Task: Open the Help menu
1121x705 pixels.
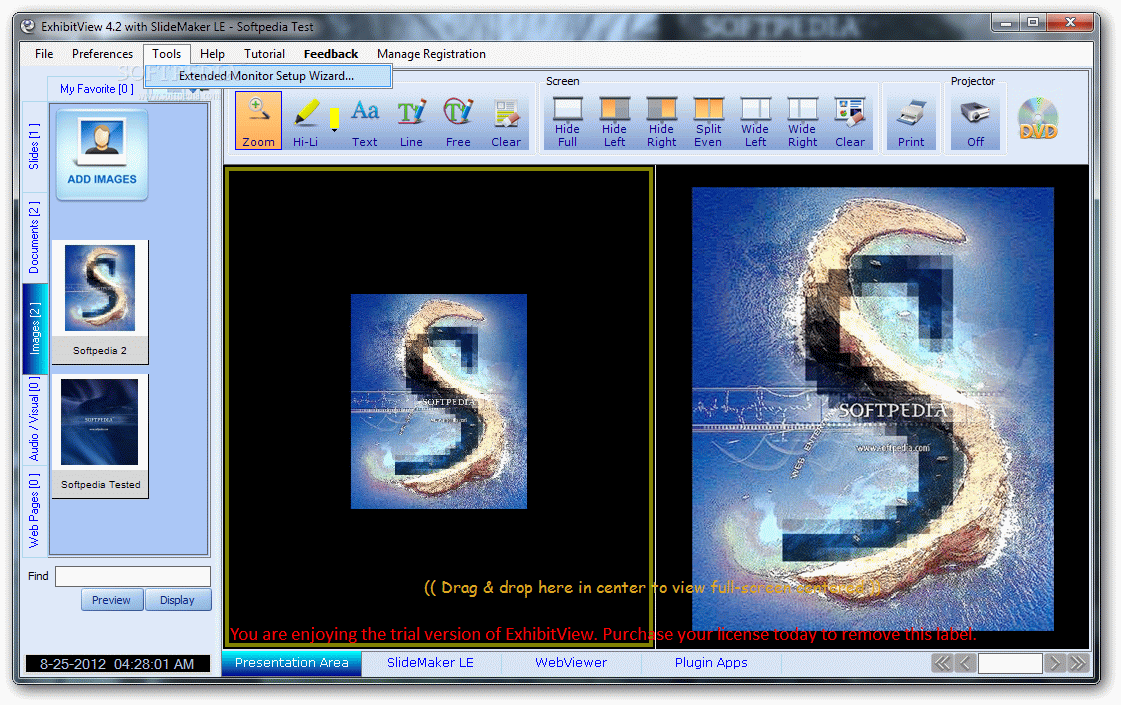Action: tap(212, 54)
